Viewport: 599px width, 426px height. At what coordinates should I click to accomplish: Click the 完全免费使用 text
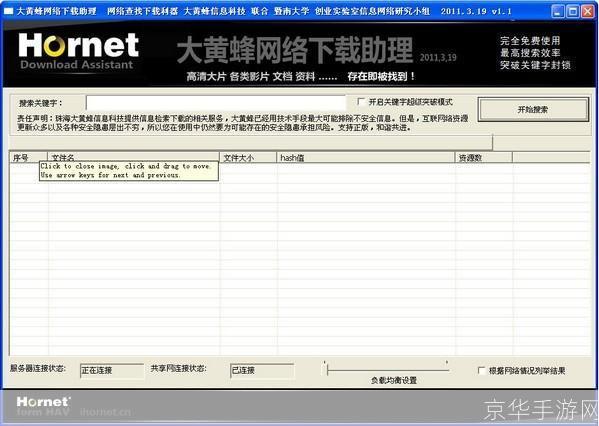(530, 40)
